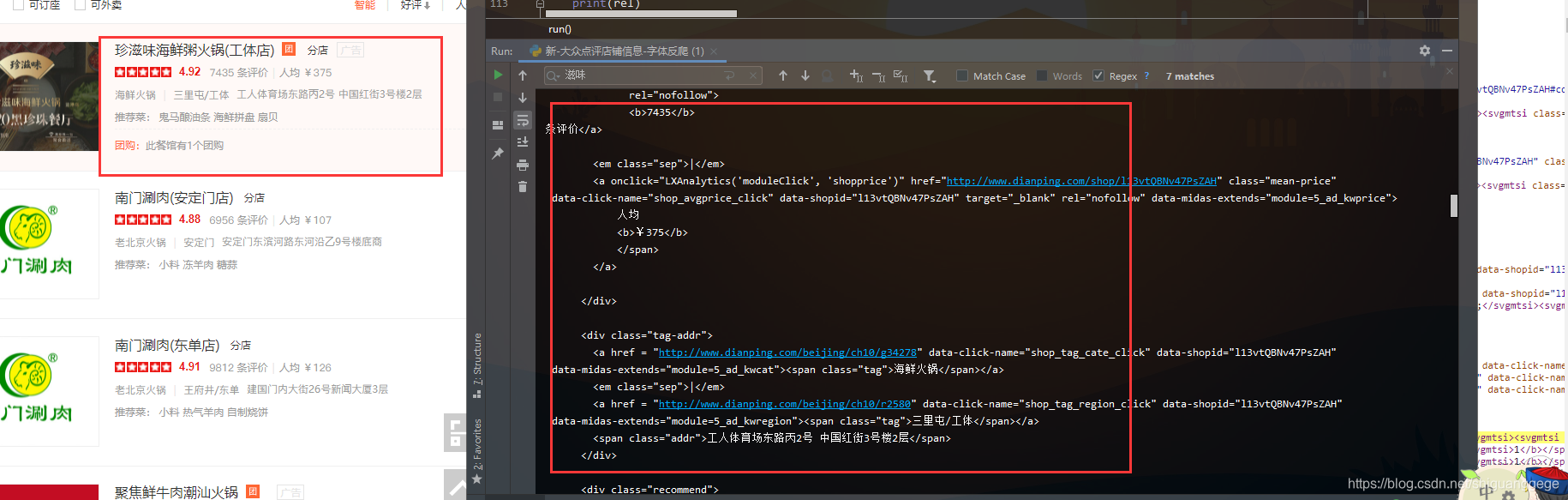Viewport: 1568px width, 500px height.
Task: Click the regex help question mark
Action: (x=1146, y=75)
